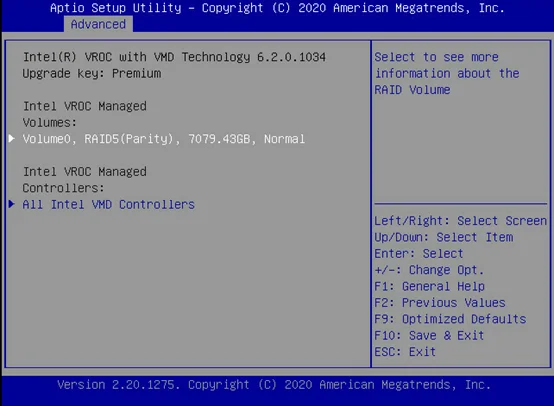This screenshot has height=406, width=554.
Task: Open Volume0 RAID5(Parity) volume entry
Action: (x=164, y=139)
